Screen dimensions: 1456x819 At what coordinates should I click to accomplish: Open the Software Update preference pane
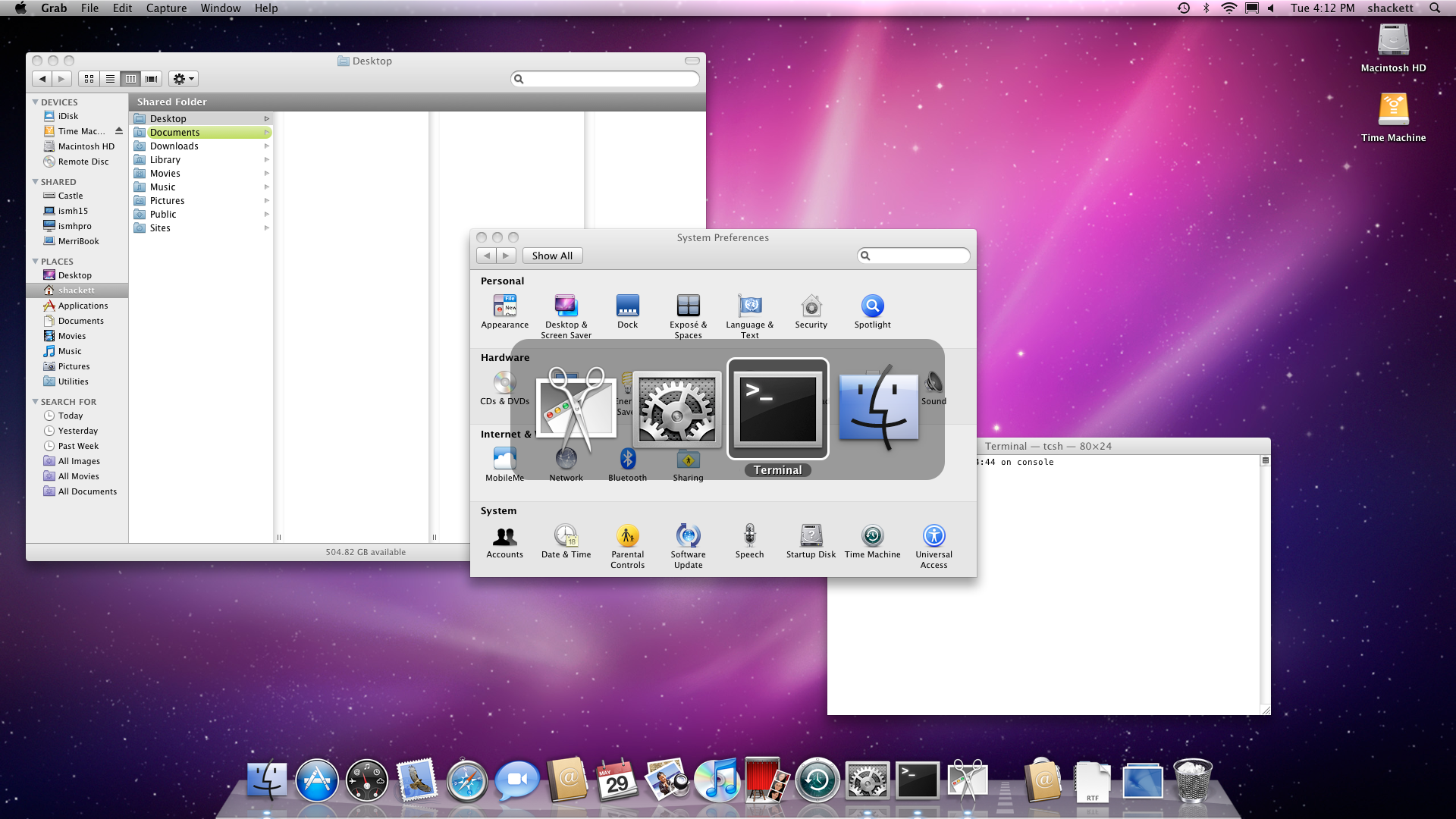(x=688, y=536)
